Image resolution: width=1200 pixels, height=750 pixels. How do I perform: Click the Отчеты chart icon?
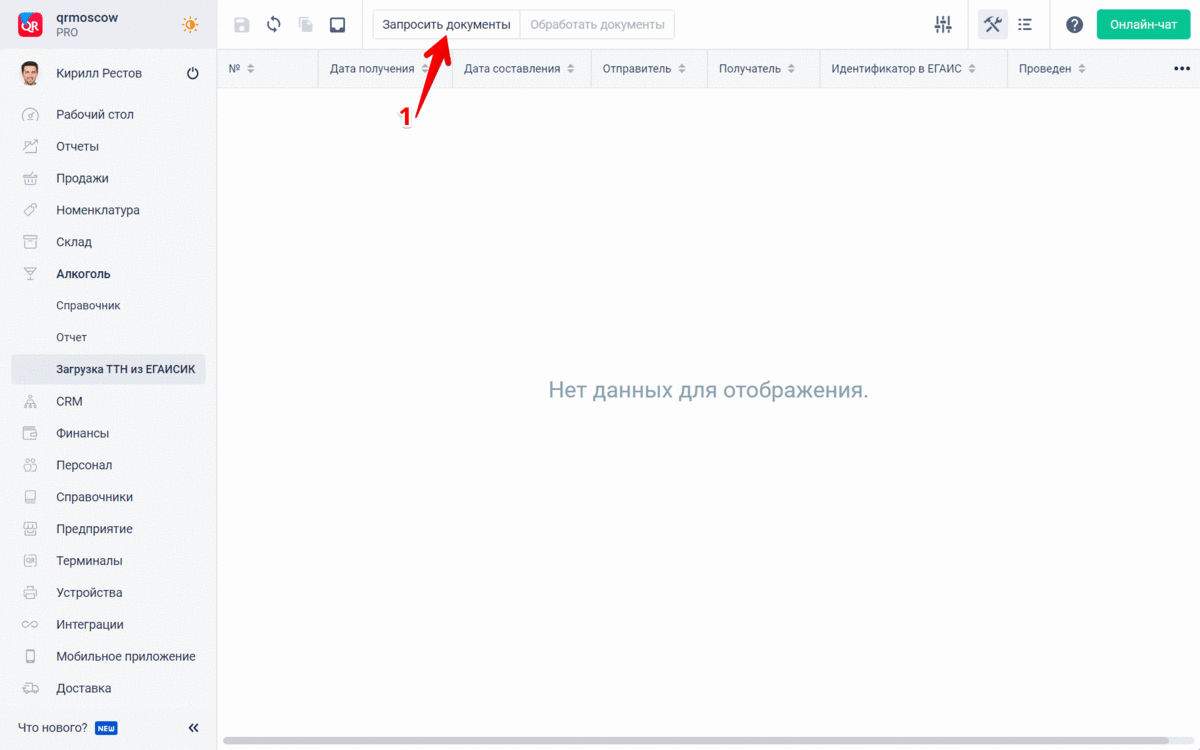point(30,146)
